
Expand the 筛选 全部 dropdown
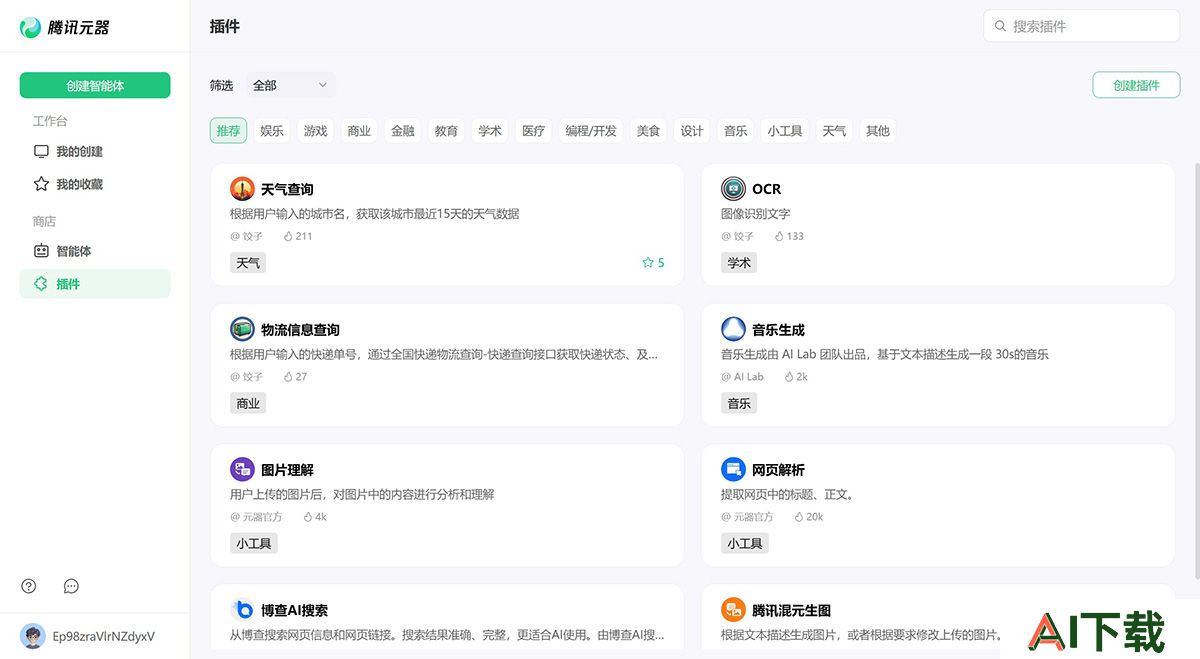click(290, 85)
